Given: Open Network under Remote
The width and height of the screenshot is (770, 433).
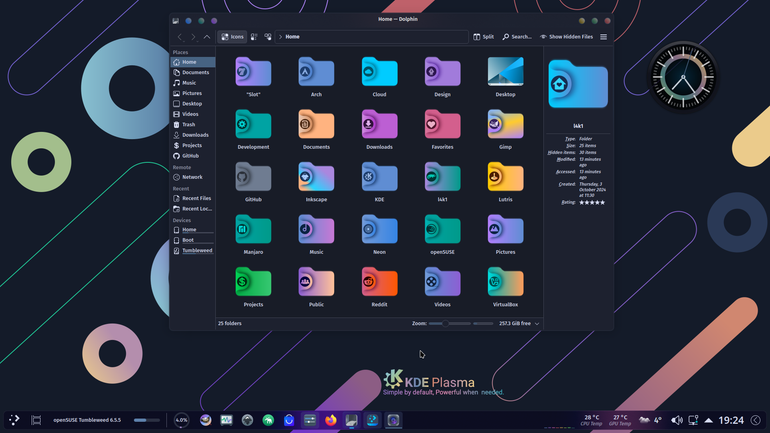Looking at the screenshot, I should [x=192, y=177].
